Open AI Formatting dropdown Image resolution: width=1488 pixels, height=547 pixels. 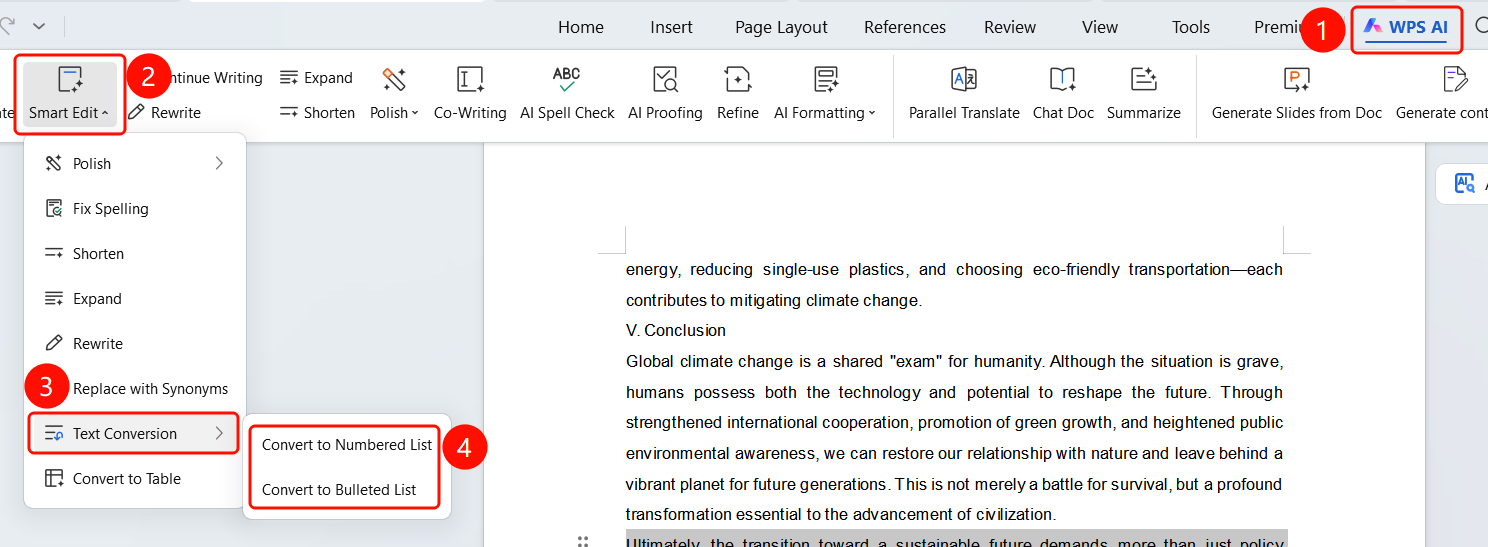pyautogui.click(x=825, y=95)
